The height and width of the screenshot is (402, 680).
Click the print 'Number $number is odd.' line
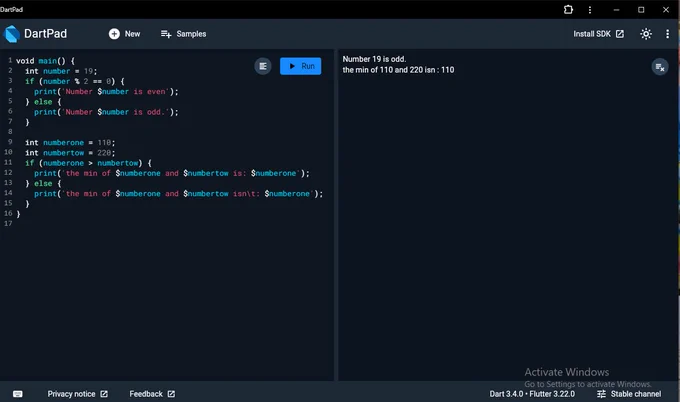pos(106,112)
